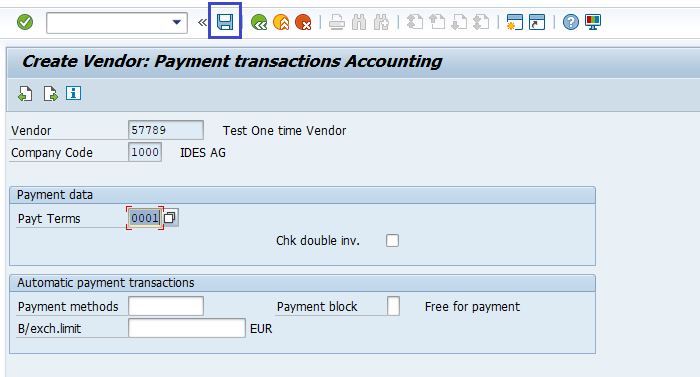Click the green Enter checkmark icon

pos(25,22)
